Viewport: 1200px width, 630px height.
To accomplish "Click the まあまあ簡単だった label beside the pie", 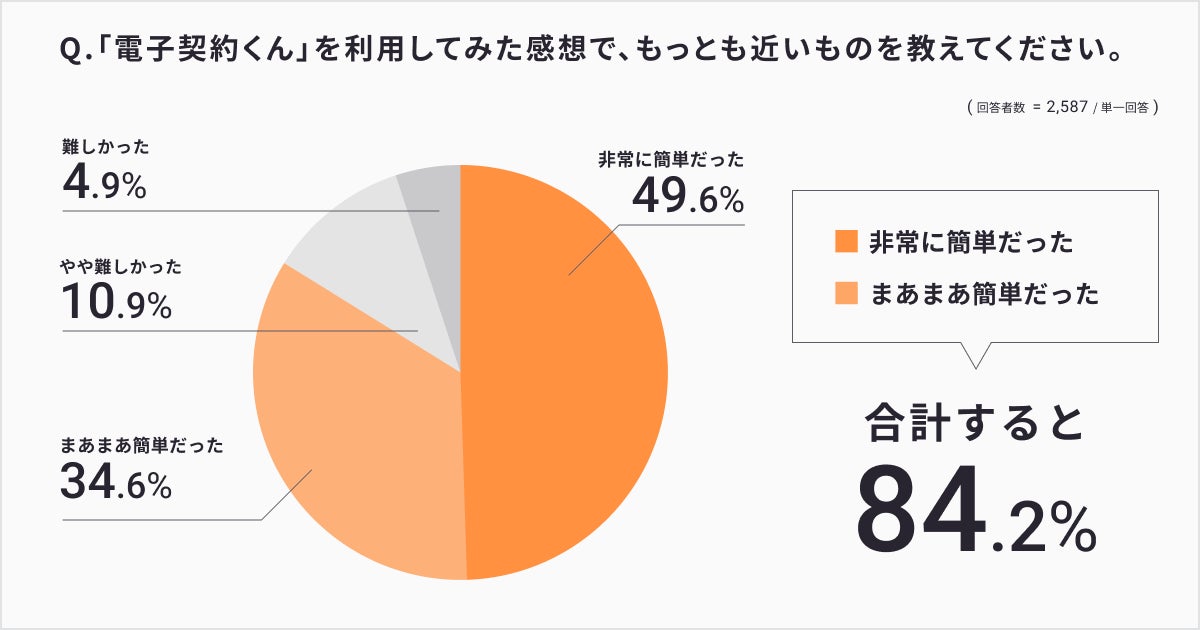I will pyautogui.click(x=142, y=445).
